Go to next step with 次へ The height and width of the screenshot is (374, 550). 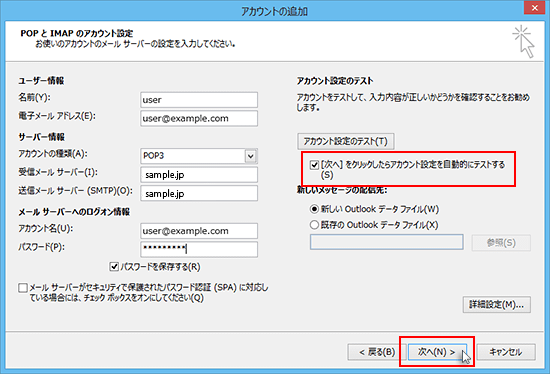click(437, 352)
